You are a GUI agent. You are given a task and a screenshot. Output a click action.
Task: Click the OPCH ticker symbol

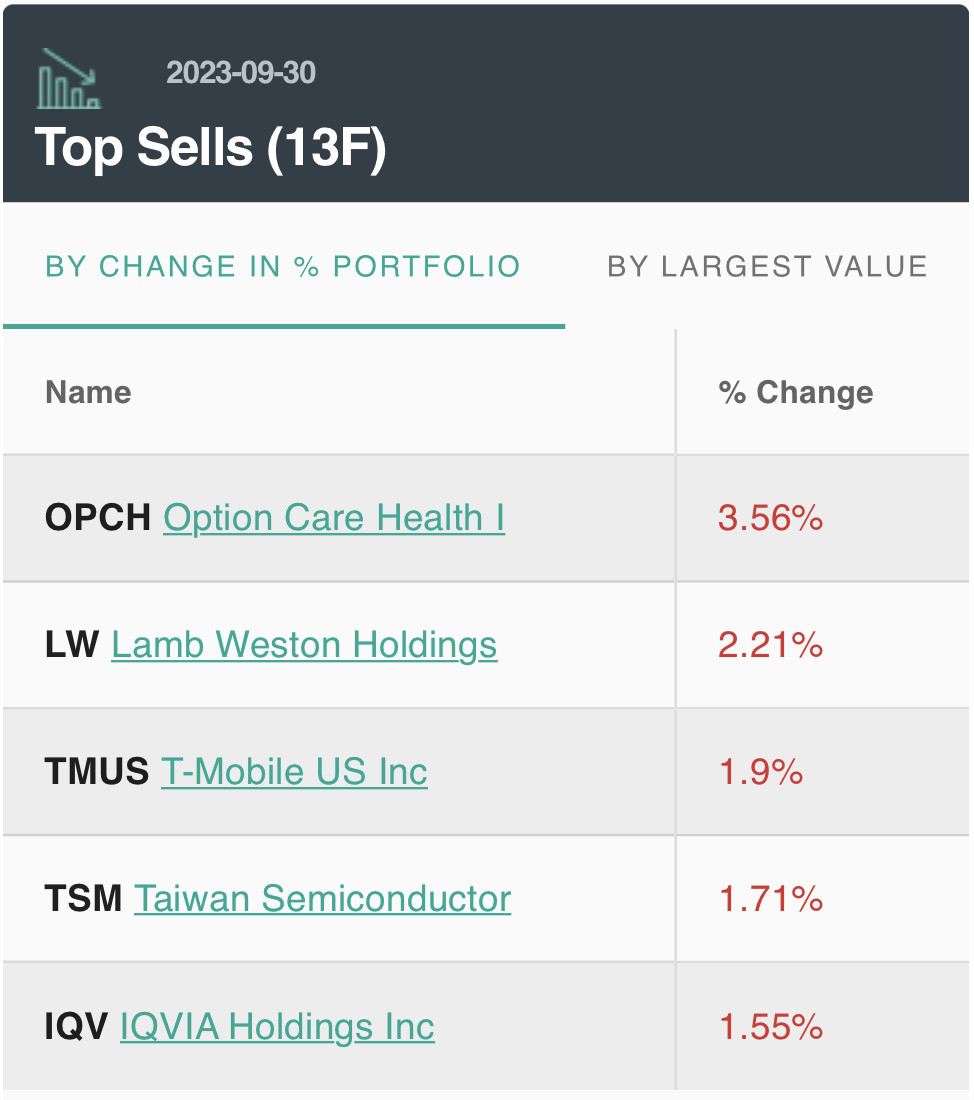[98, 518]
